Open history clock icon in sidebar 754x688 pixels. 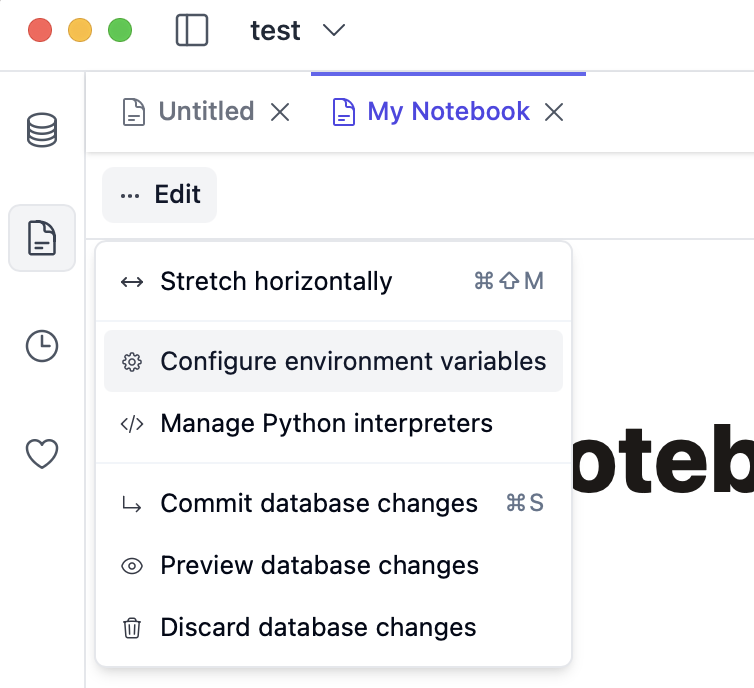pos(42,346)
